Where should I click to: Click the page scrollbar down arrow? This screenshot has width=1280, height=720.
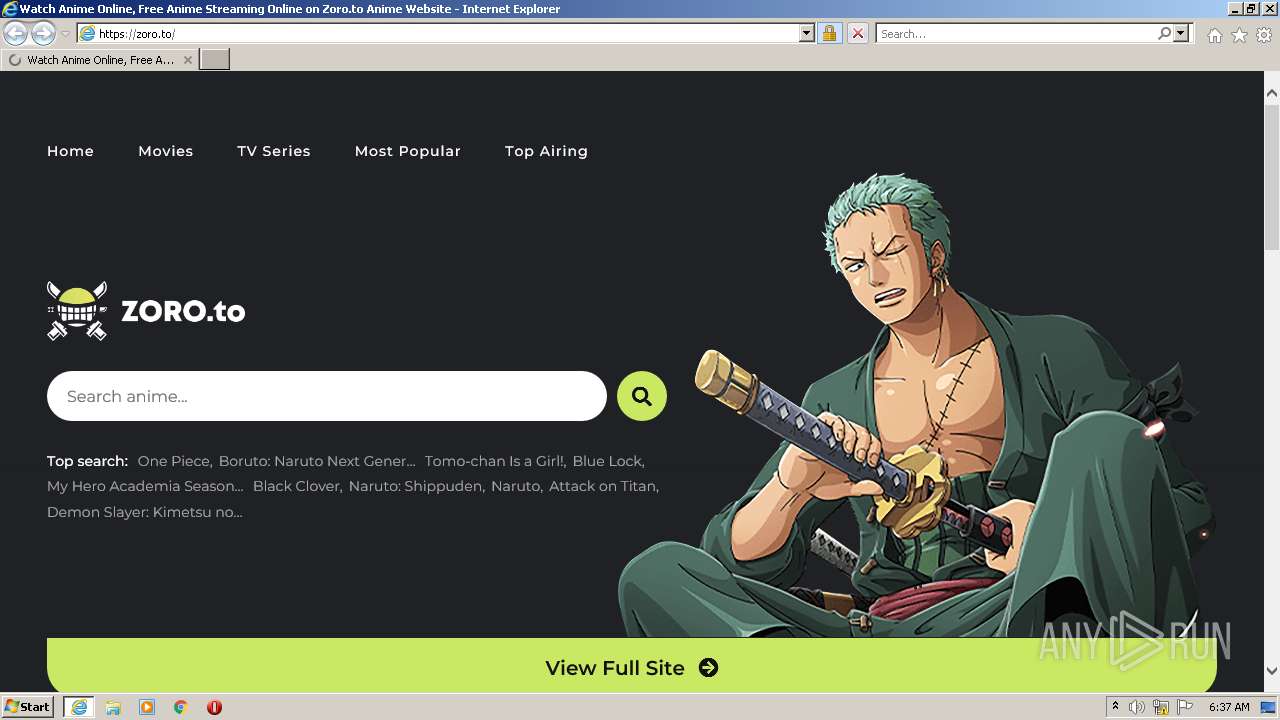click(x=1272, y=671)
